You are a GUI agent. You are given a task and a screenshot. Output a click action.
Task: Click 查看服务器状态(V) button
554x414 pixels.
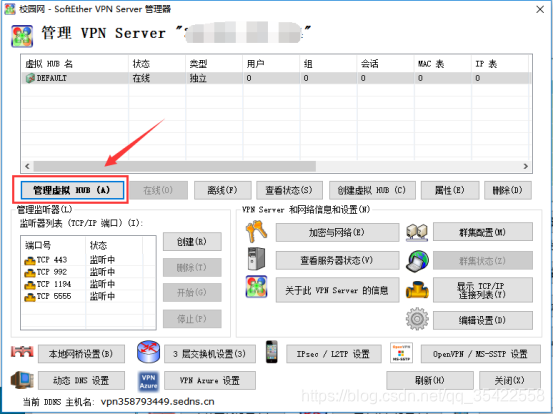(337, 260)
